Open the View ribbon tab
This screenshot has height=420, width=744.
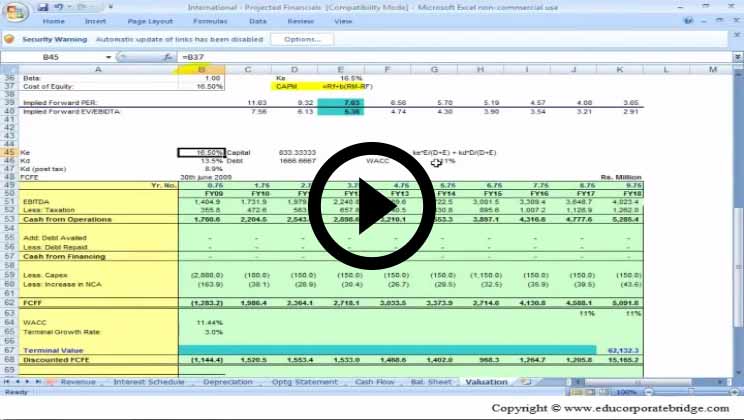(x=343, y=21)
